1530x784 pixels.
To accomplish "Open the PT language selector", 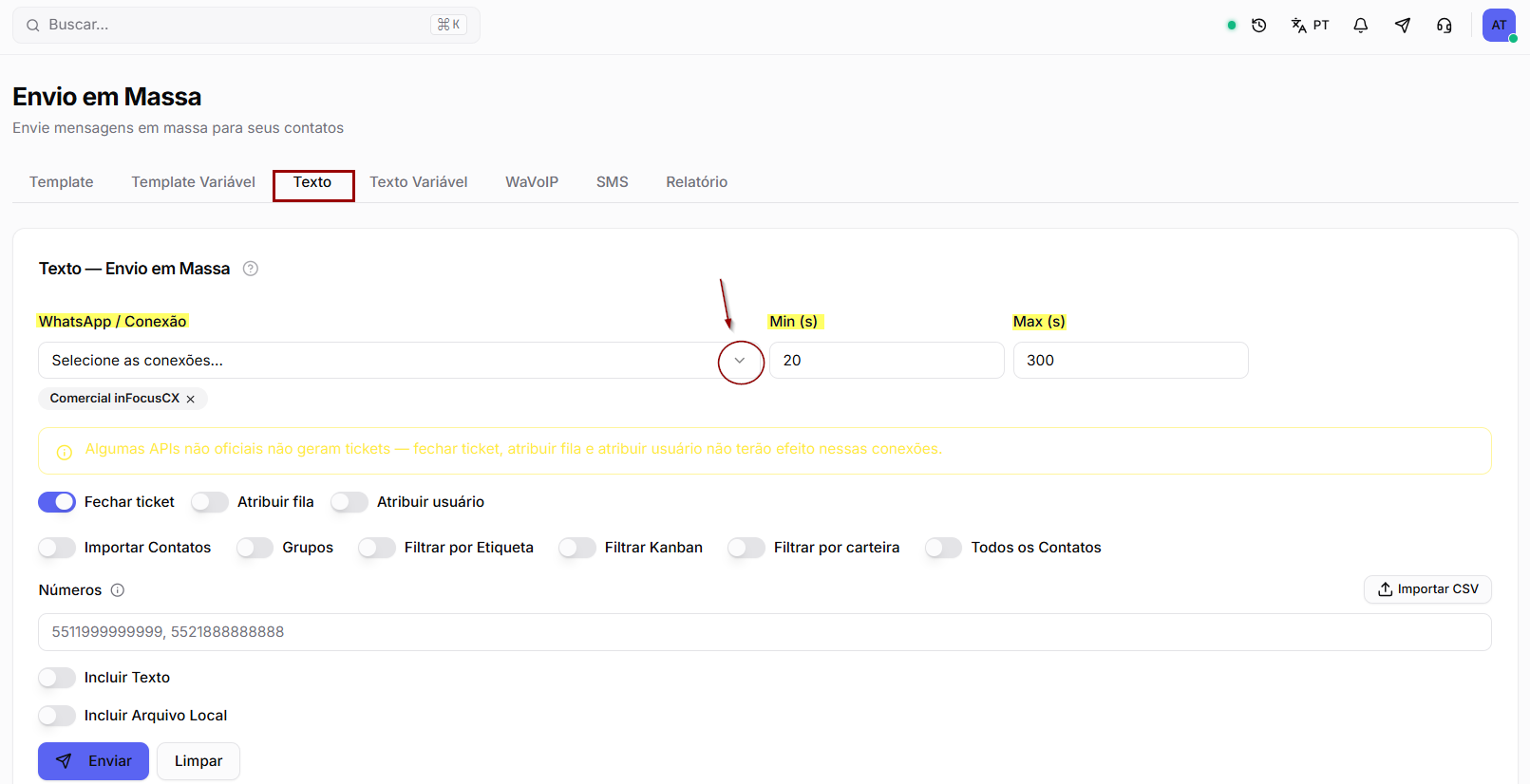I will (x=1310, y=26).
